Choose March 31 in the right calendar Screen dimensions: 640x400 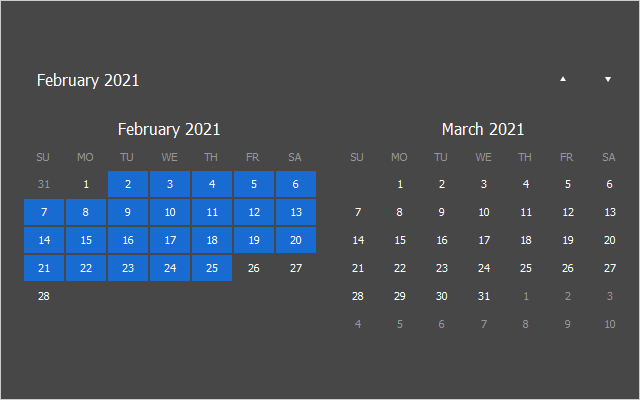(x=484, y=296)
